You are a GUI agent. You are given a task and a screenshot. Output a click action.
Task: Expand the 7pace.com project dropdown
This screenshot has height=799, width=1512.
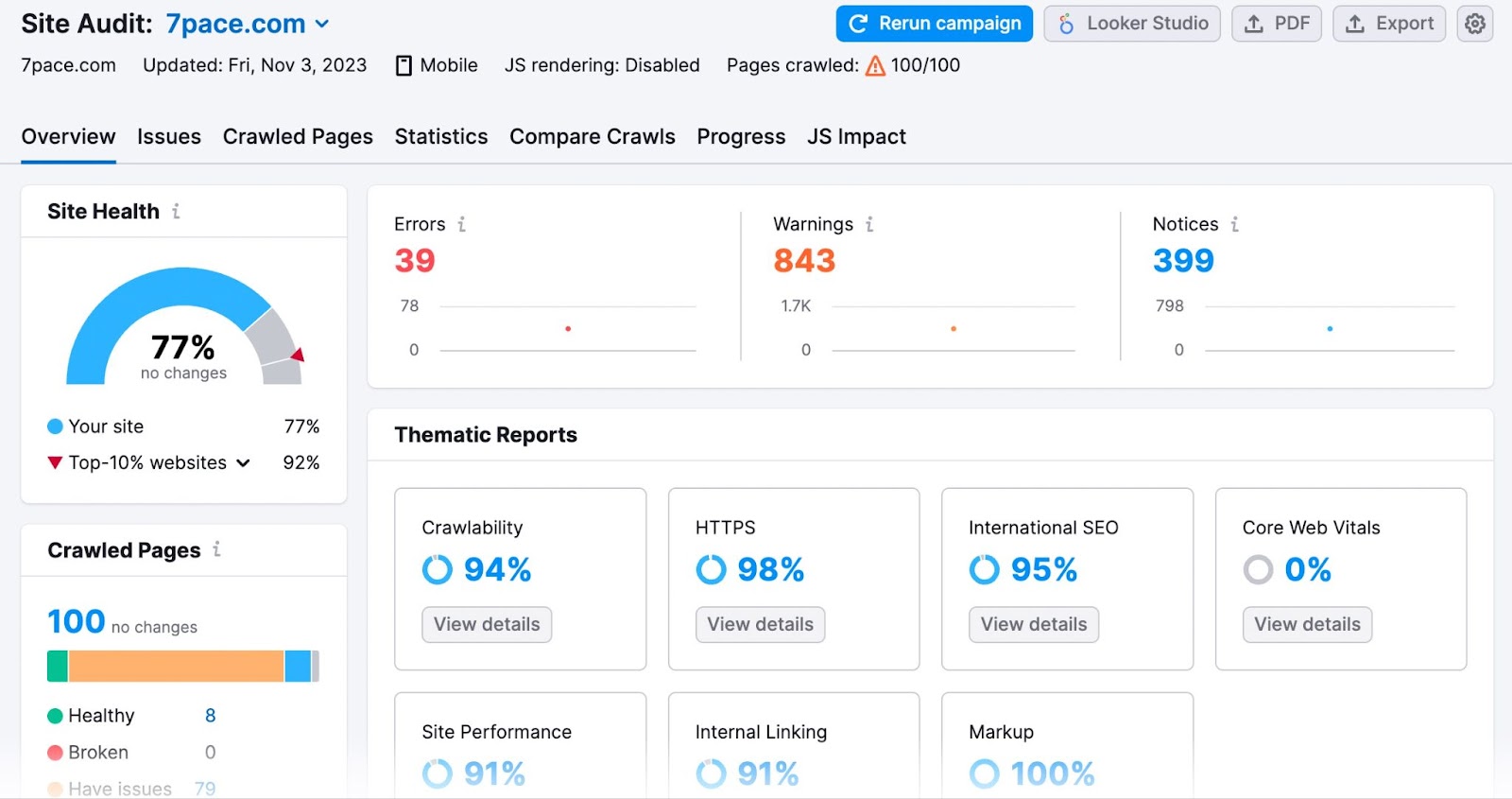point(322,24)
